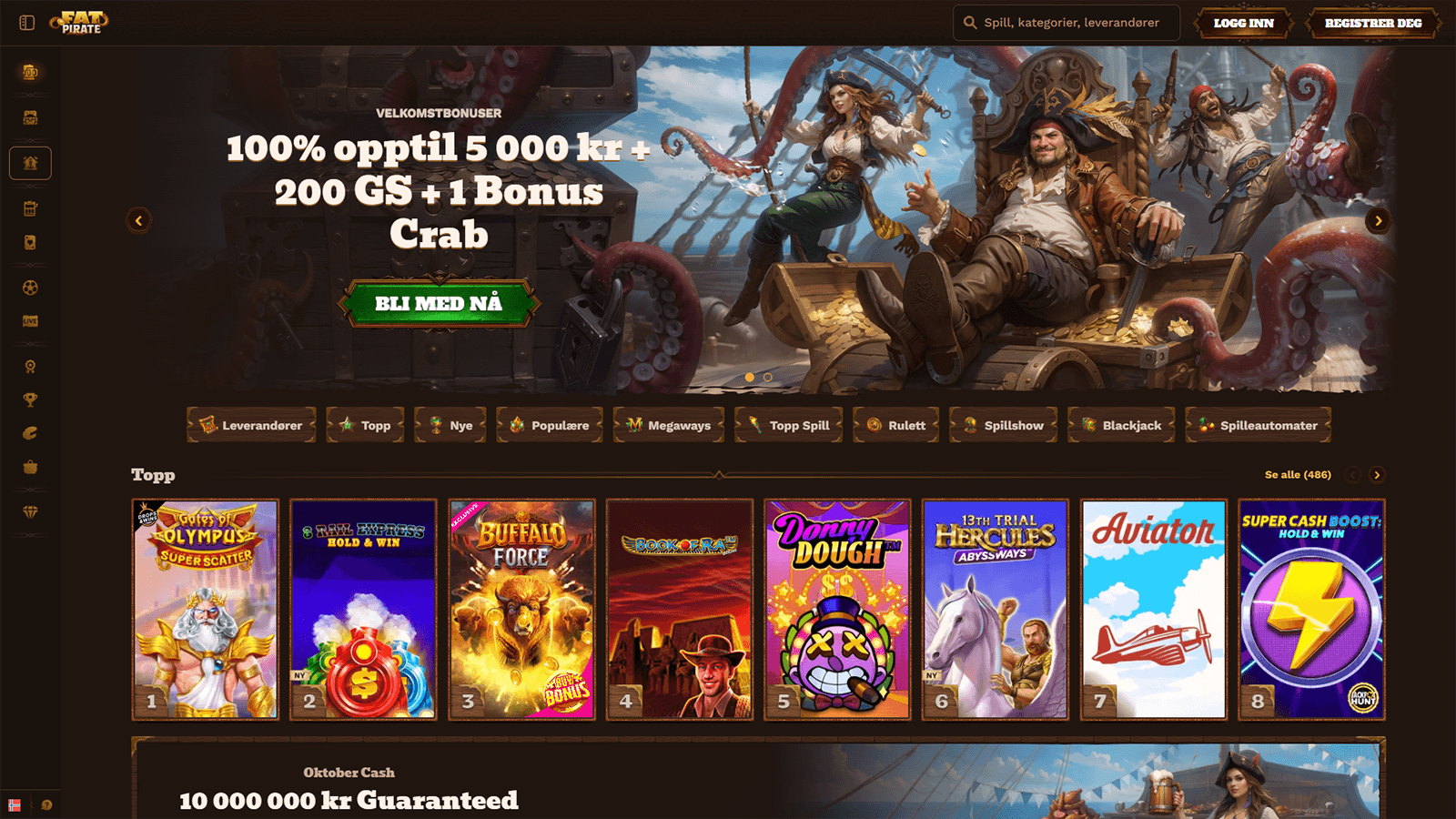Open the playing card sidebar icon
Screen dimensions: 1456x819
click(x=30, y=243)
